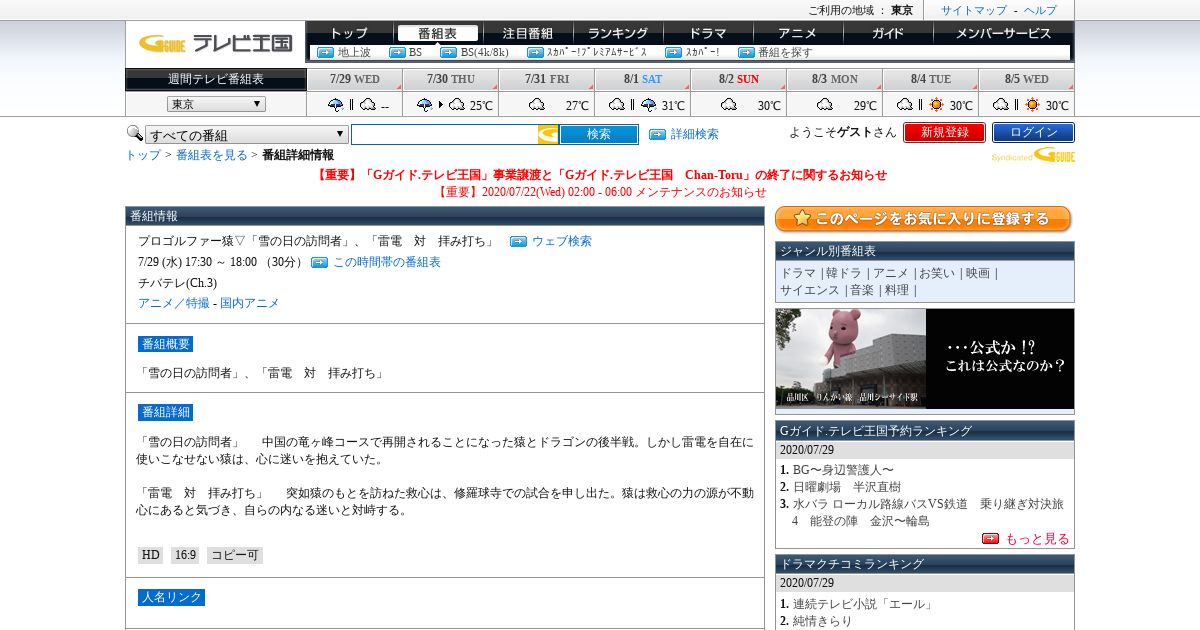
Task: Click into the program search text field
Action: (x=445, y=134)
